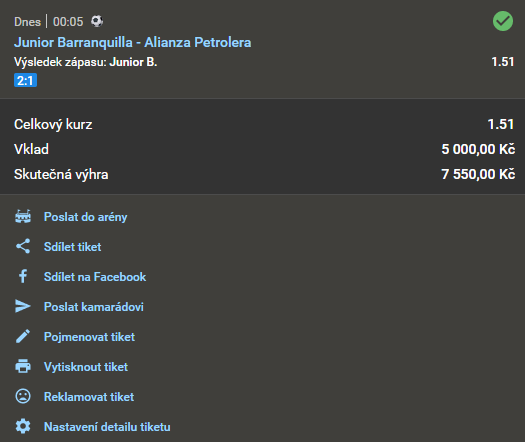The image size is (525, 442).
Task: Click the soccer ball sport icon
Action: [97, 21]
